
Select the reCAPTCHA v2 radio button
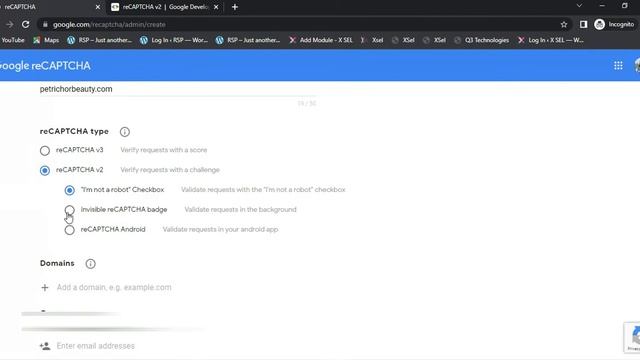point(45,170)
